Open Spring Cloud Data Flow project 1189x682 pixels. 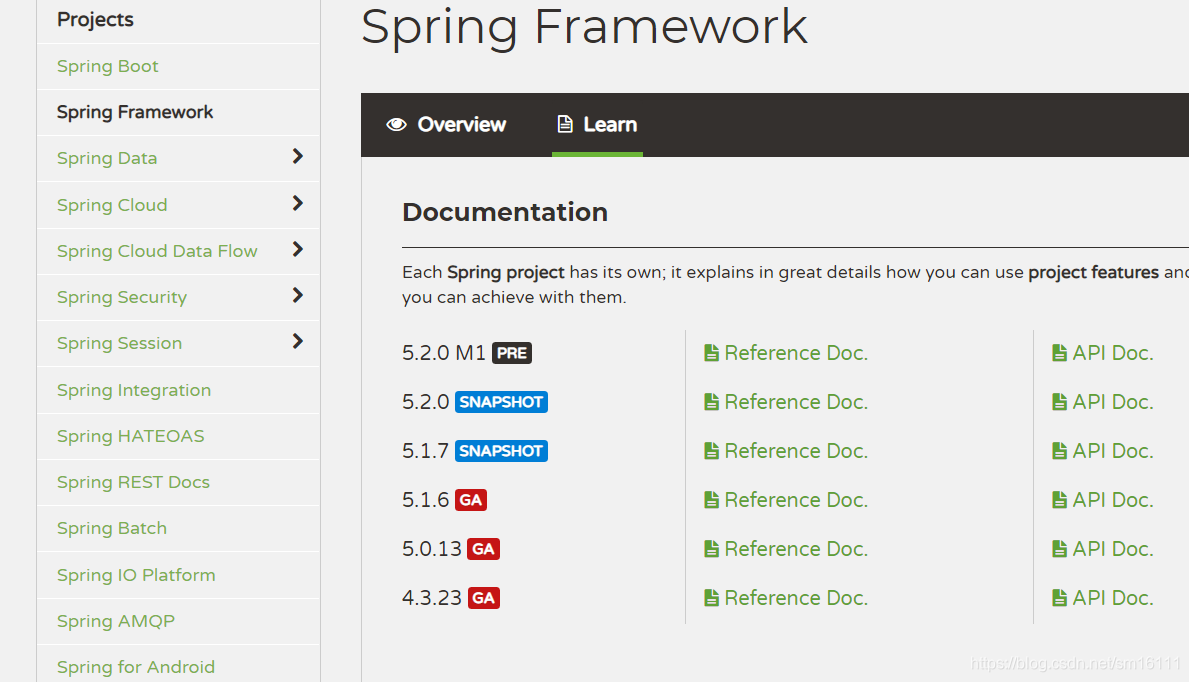pos(157,251)
